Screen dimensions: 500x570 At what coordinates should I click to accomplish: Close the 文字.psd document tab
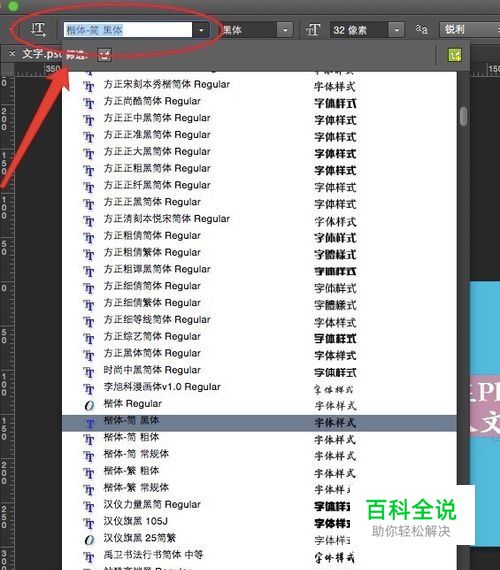pos(12,54)
